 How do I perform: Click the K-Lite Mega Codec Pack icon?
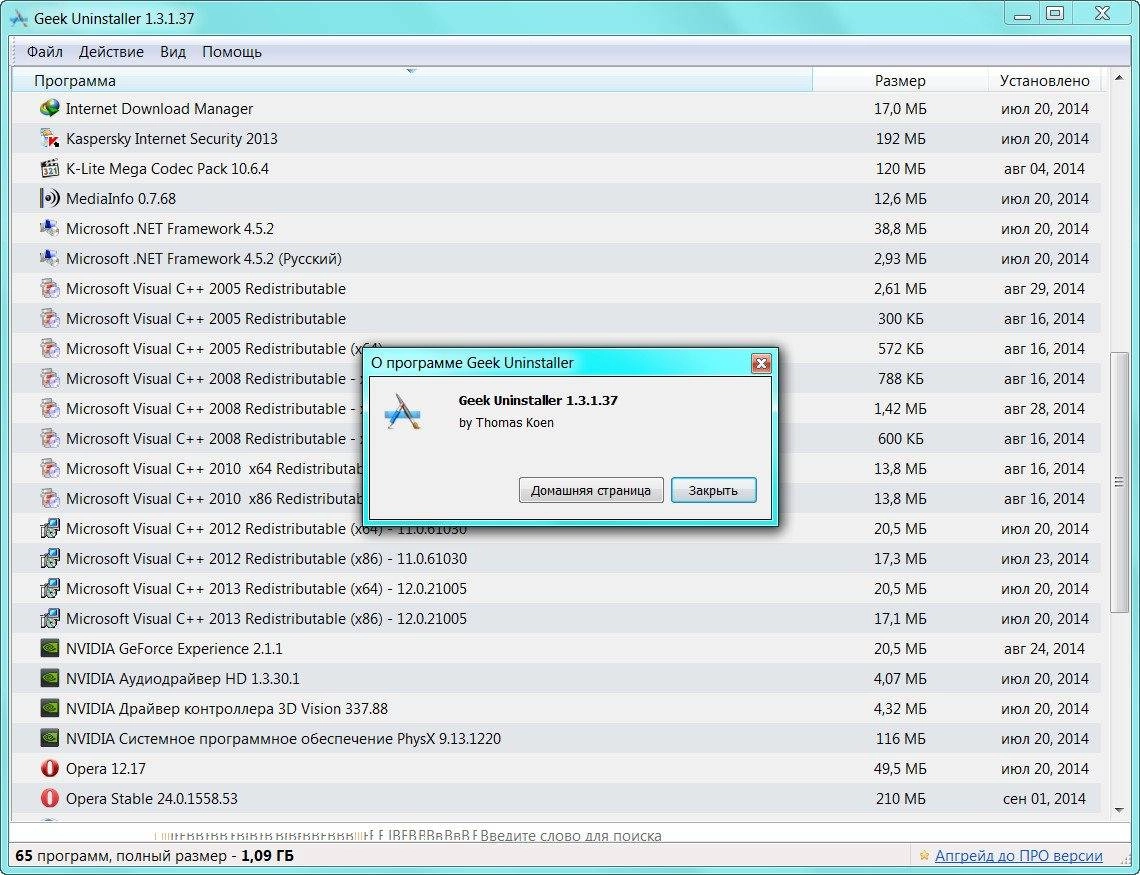pos(49,169)
